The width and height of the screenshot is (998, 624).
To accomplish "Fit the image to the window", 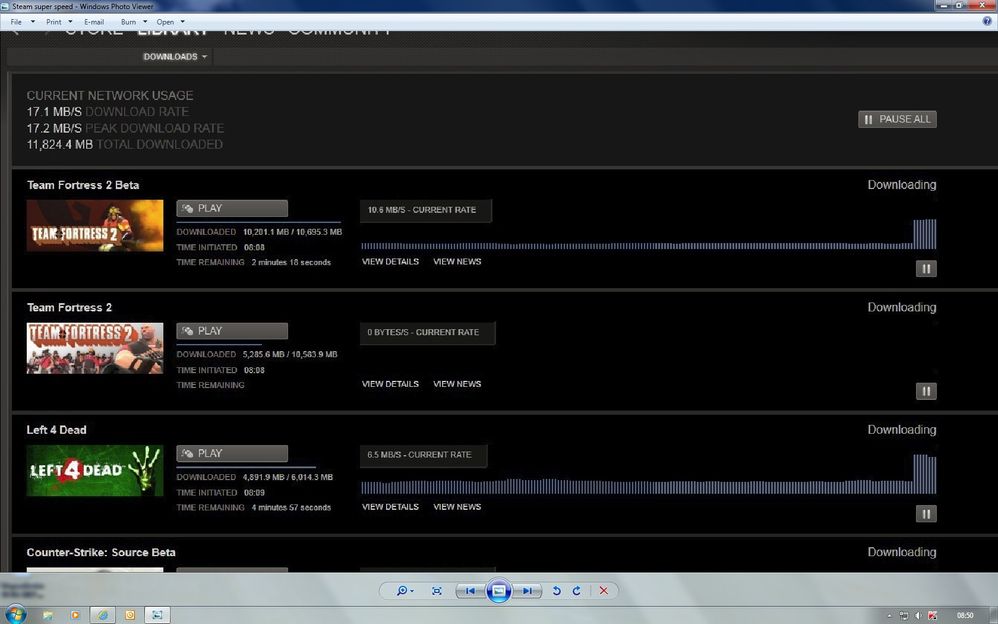I will pos(436,591).
